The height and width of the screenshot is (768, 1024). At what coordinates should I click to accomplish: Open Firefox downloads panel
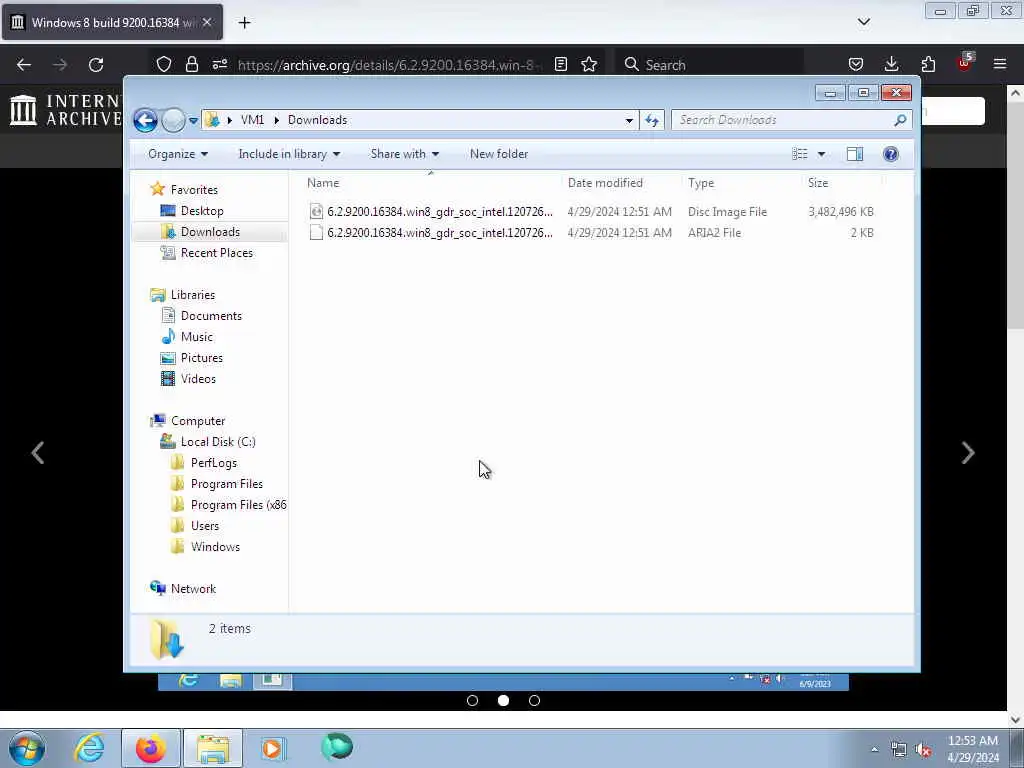pyautogui.click(x=891, y=65)
